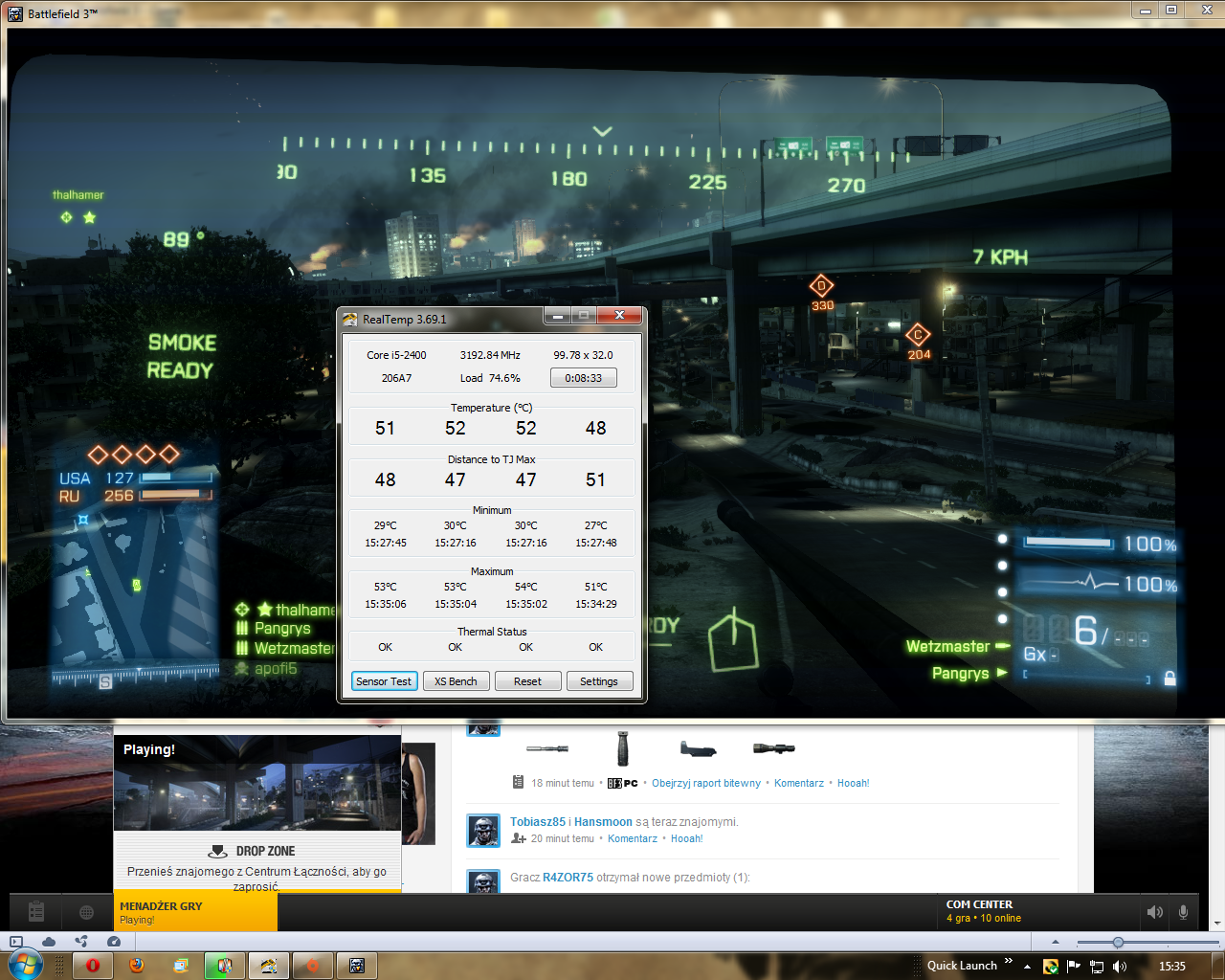
Task: Click the page scrollbar down arrow
Action: pos(1216,923)
